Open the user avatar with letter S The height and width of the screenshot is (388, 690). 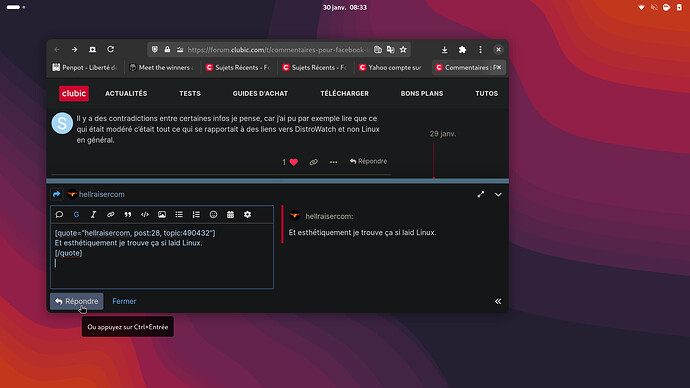pyautogui.click(x=62, y=124)
